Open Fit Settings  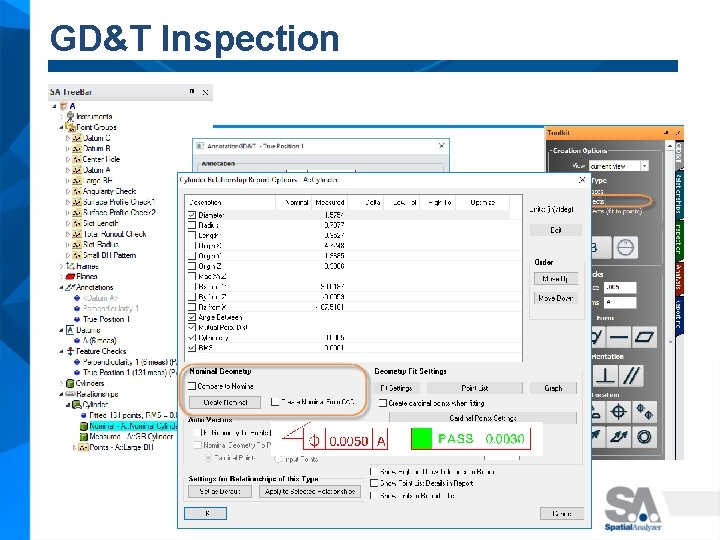396,388
